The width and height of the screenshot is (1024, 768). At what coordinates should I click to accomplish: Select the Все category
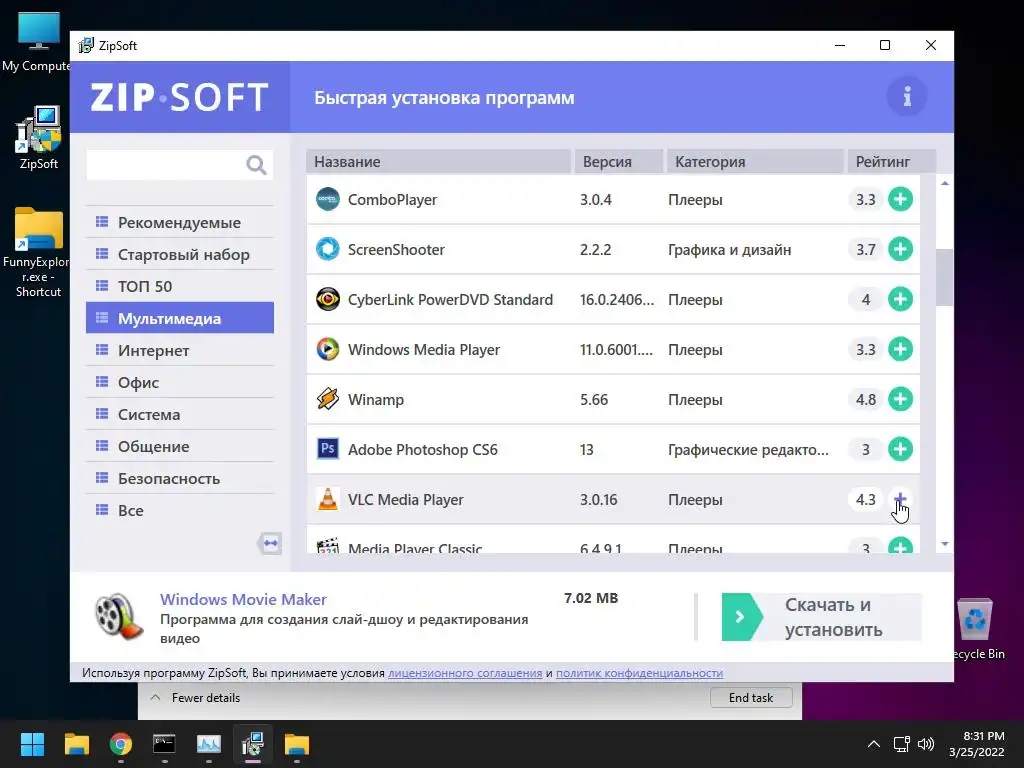coord(180,510)
